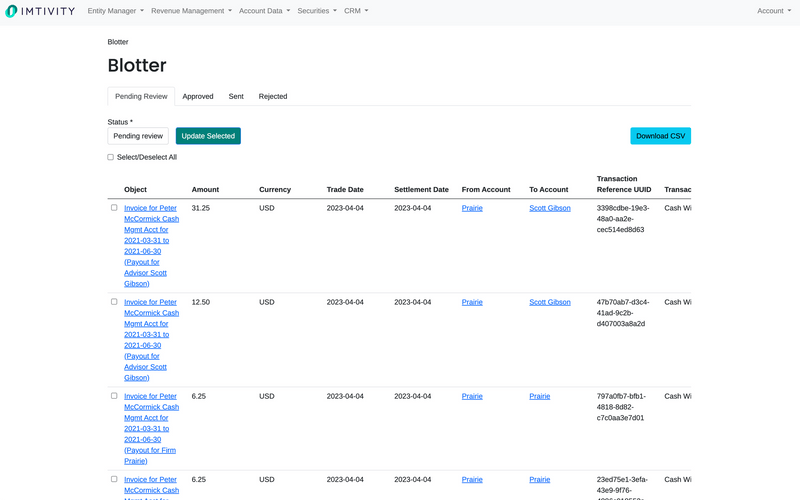Check the box for the 31.25 invoice row
800x500 pixels.
pos(114,208)
